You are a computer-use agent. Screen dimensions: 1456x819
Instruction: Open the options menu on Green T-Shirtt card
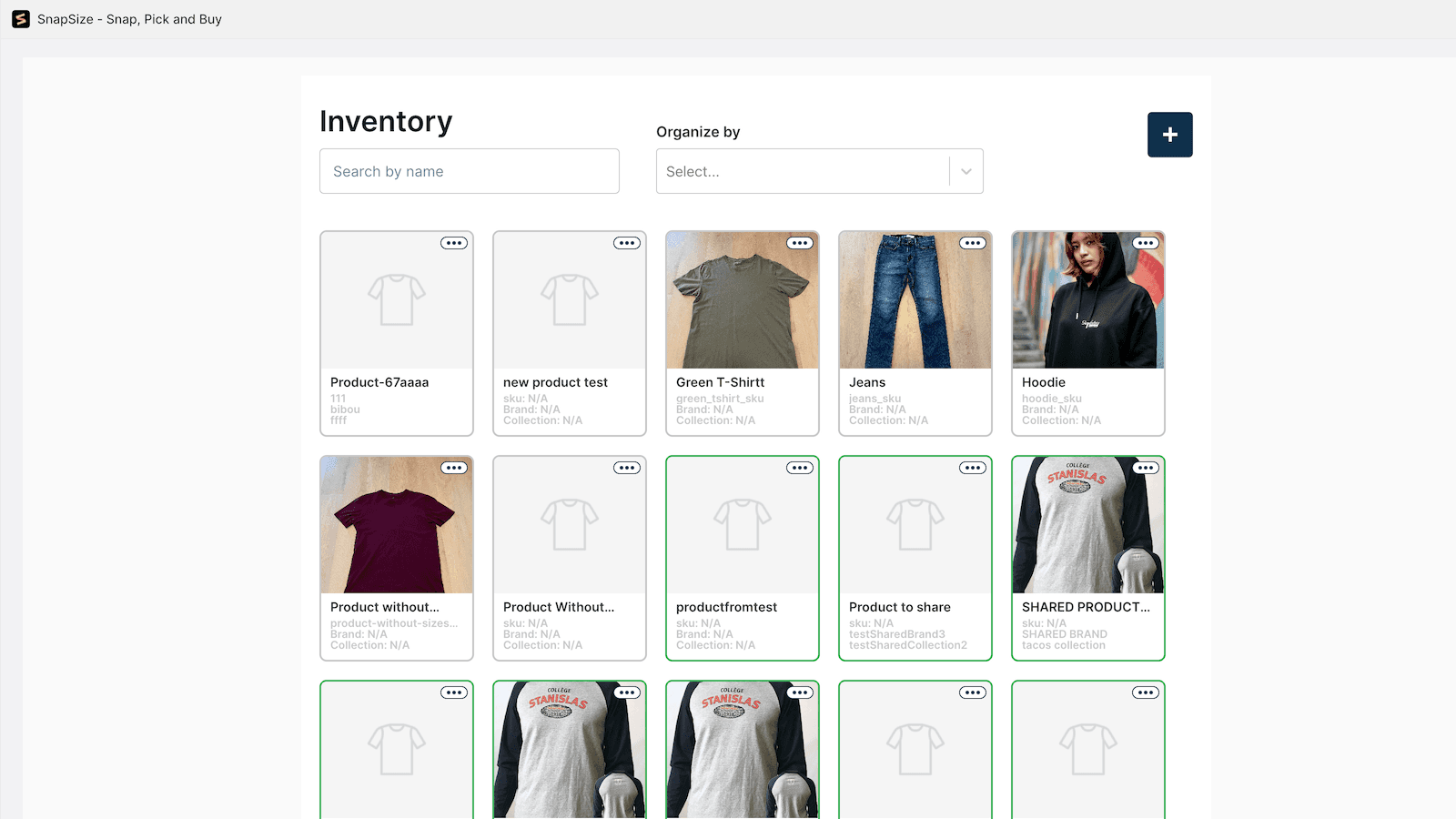(x=800, y=243)
